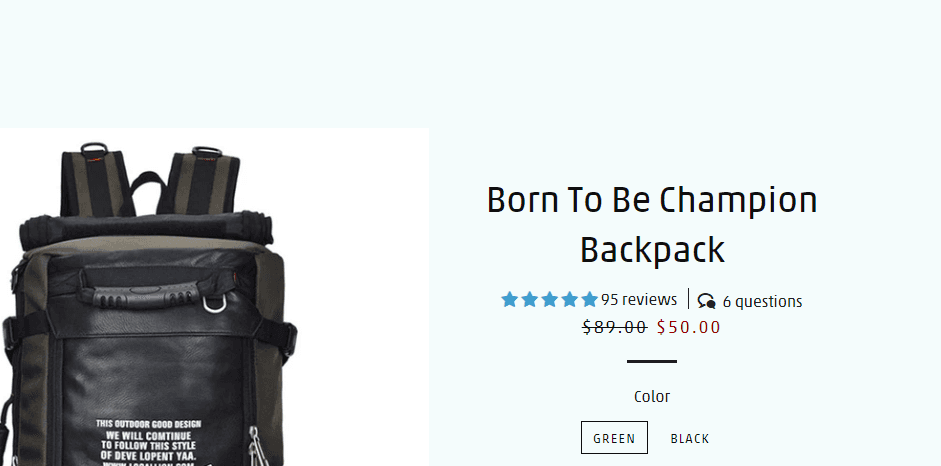Click the fourth blue rating star
The height and width of the screenshot is (466, 941).
(x=570, y=299)
